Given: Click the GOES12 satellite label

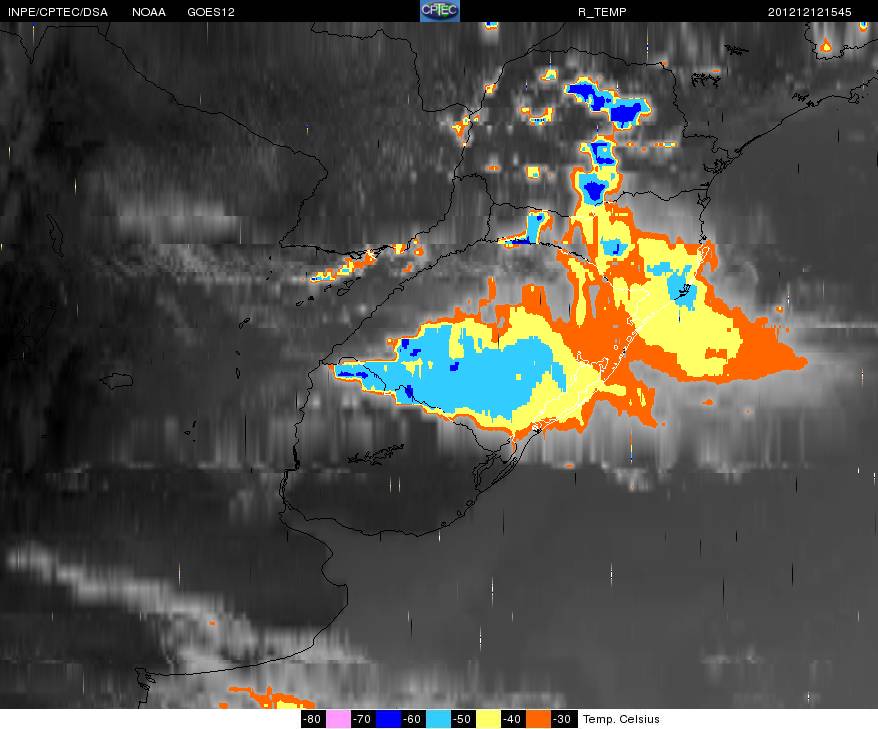Looking at the screenshot, I should pyautogui.click(x=211, y=12).
